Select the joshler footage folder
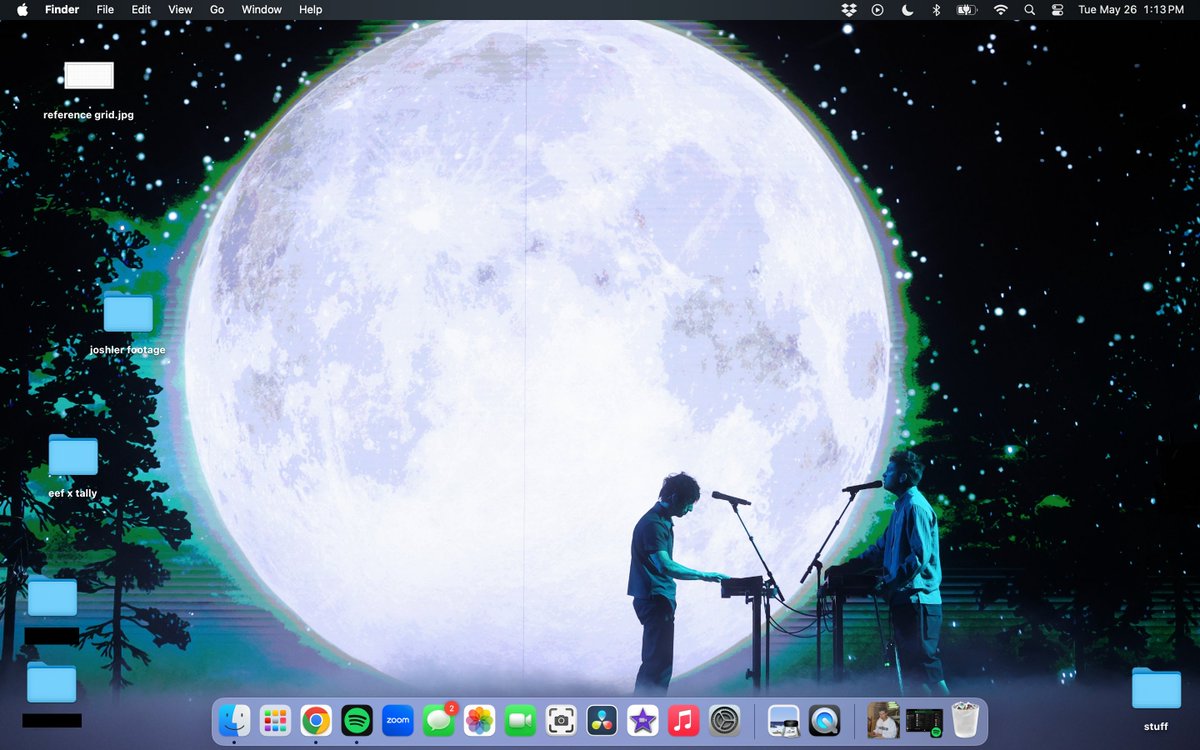 pyautogui.click(x=128, y=312)
